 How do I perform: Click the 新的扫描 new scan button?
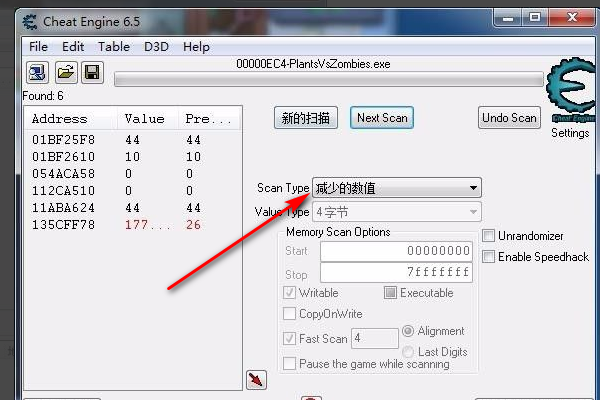[306, 118]
